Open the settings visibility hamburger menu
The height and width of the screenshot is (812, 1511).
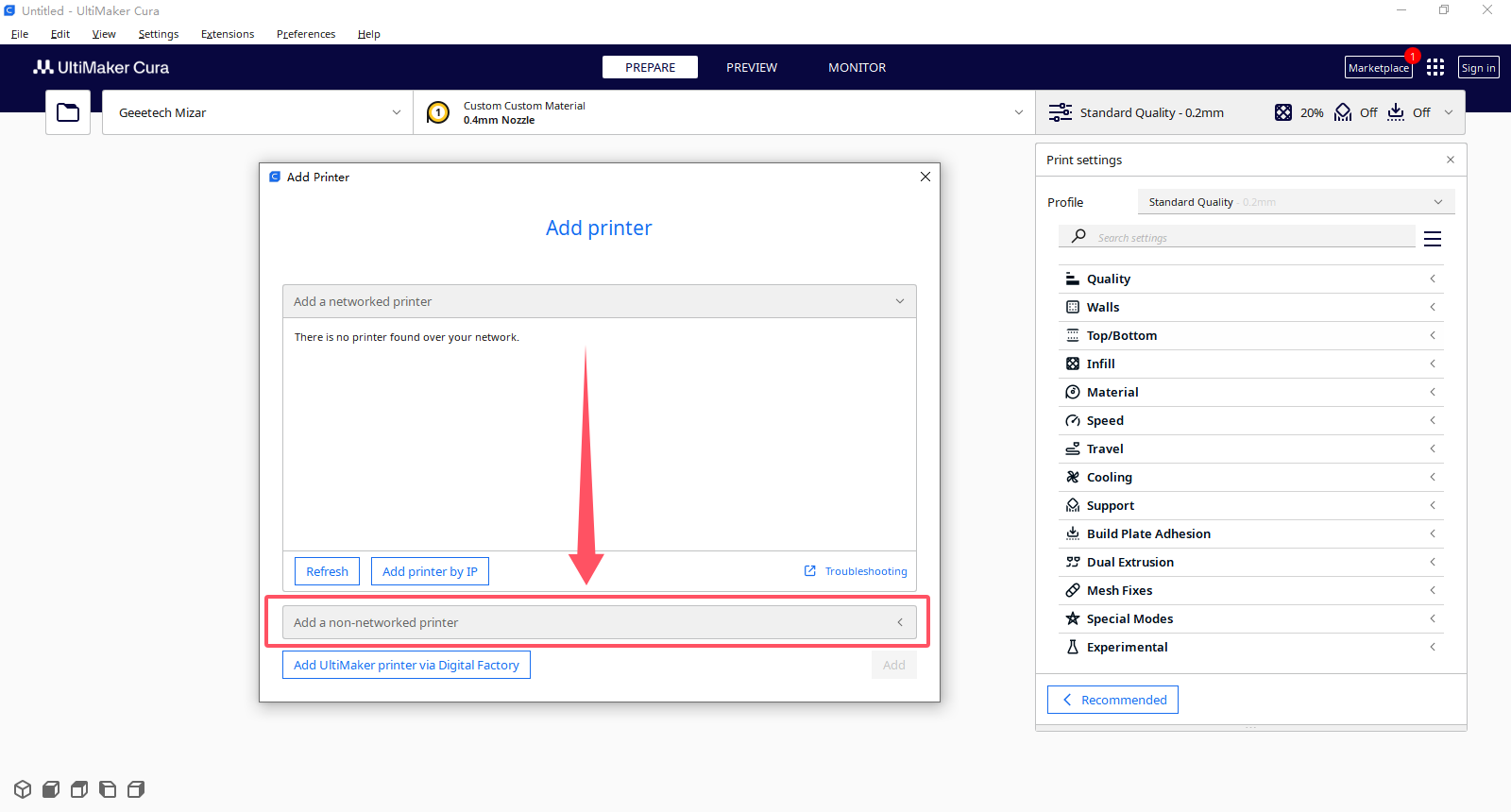click(x=1433, y=239)
